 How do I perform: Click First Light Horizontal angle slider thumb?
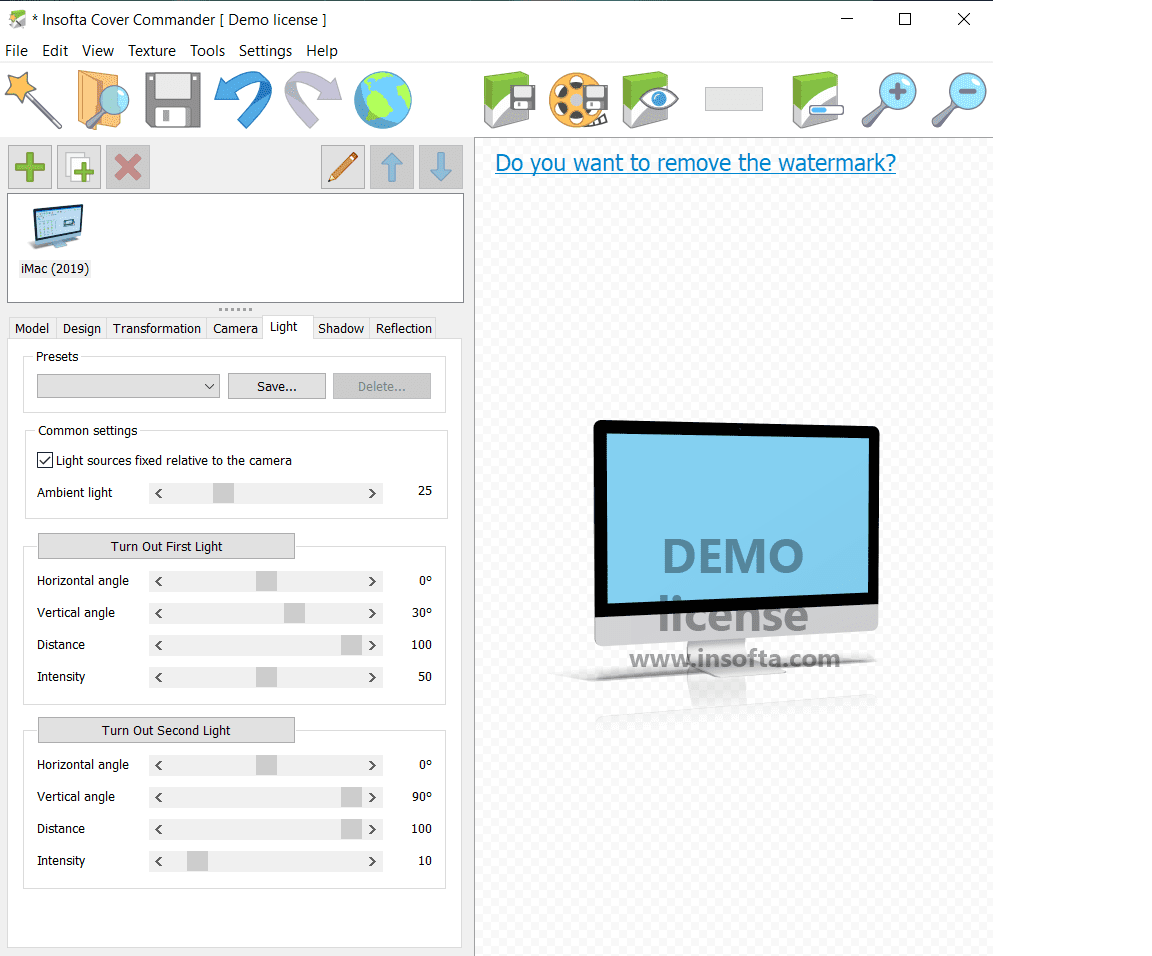point(267,581)
